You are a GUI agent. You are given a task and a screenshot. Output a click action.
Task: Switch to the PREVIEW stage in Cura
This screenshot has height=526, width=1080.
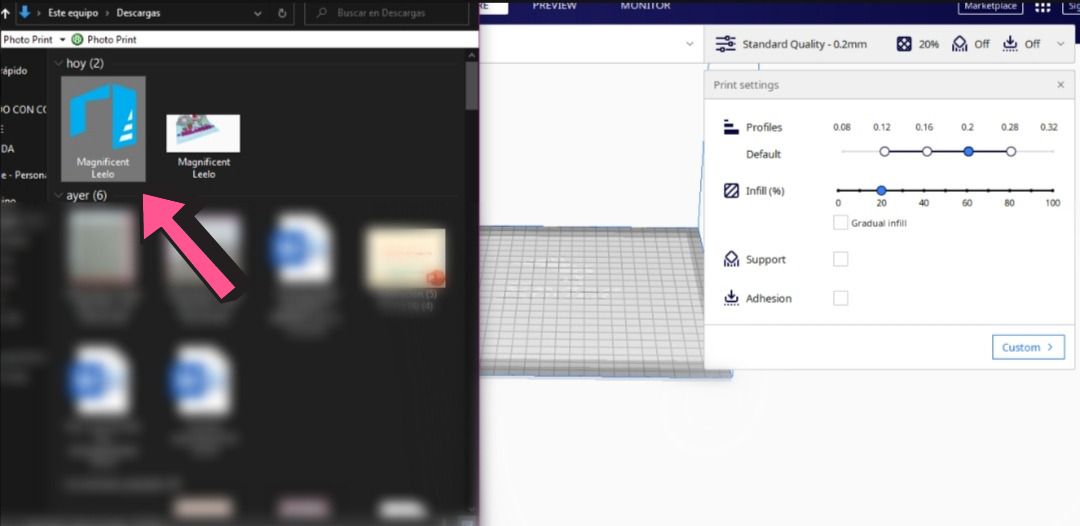tap(554, 6)
